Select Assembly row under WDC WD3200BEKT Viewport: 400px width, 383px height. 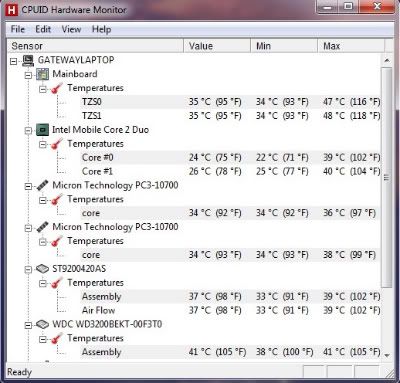(231, 352)
